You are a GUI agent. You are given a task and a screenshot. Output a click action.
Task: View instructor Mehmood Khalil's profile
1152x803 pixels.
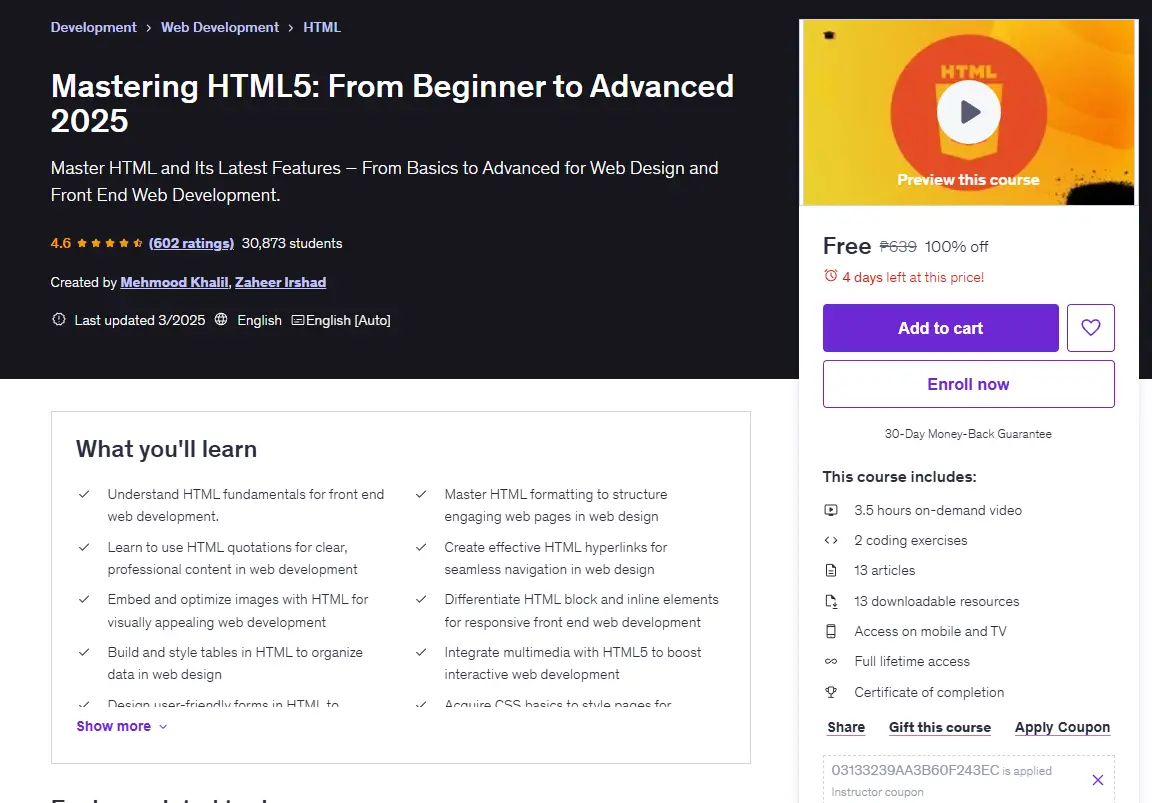pyautogui.click(x=174, y=282)
